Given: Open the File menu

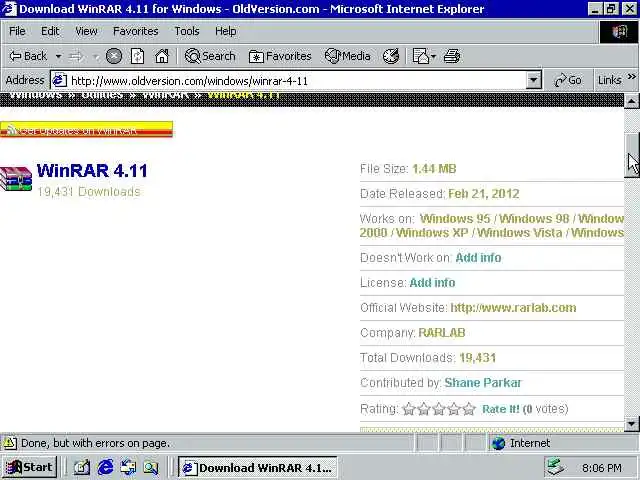Looking at the screenshot, I should pos(17,31).
